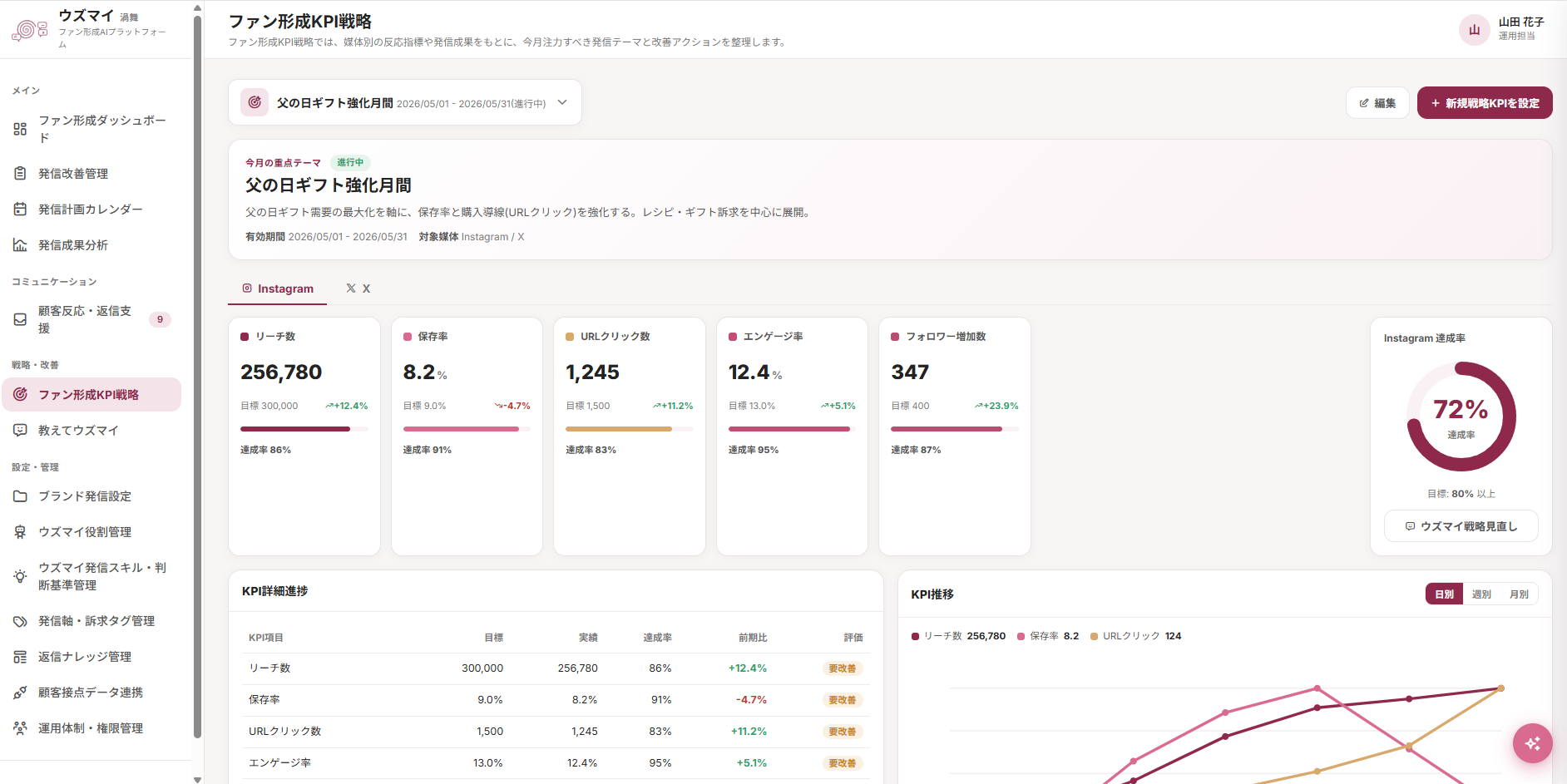Toggle リーチ数 legend in KPI推移 chart
Viewport: 1567px width, 784px height.
pyautogui.click(x=958, y=636)
